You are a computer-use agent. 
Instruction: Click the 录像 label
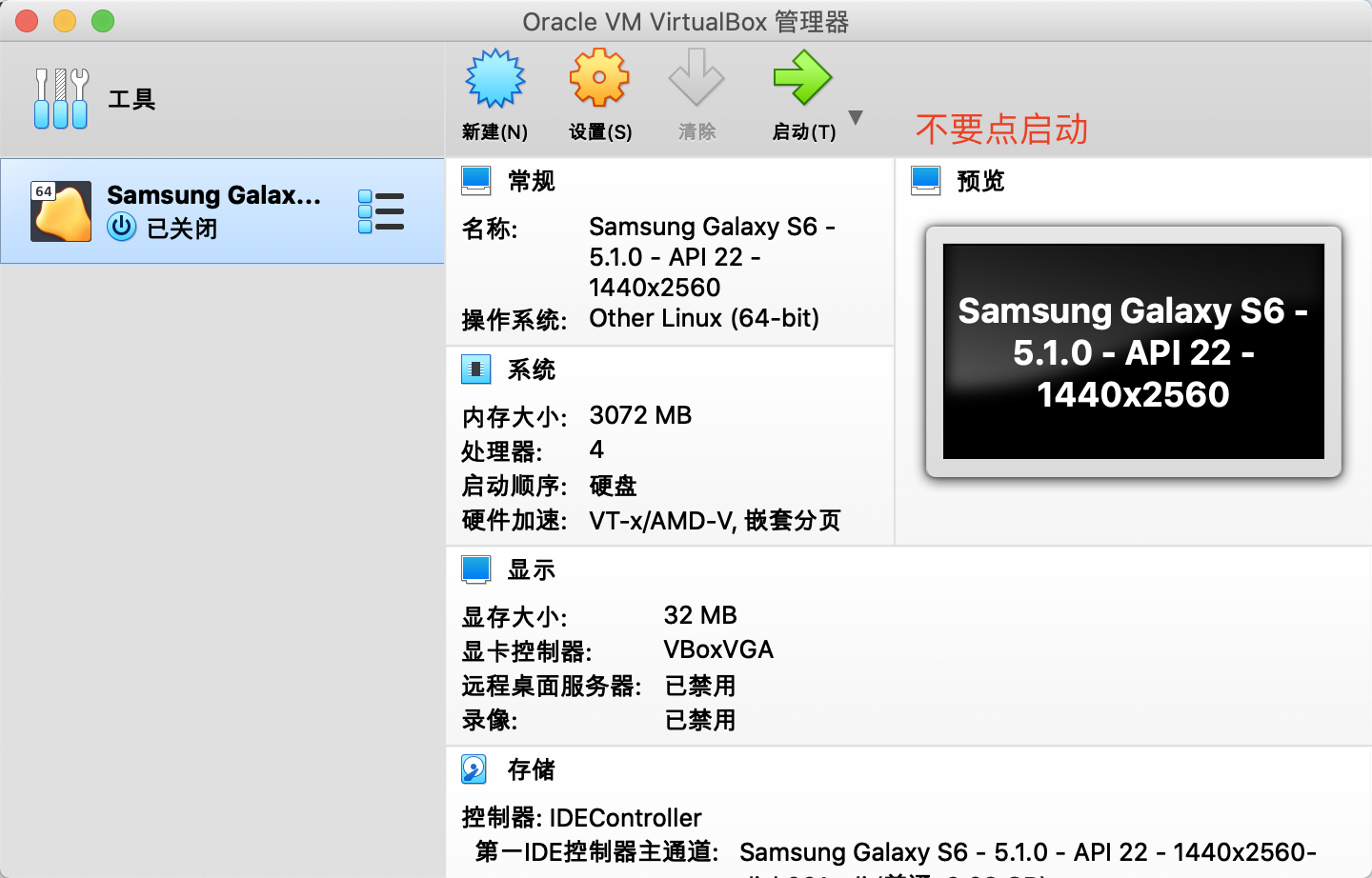pos(489,720)
